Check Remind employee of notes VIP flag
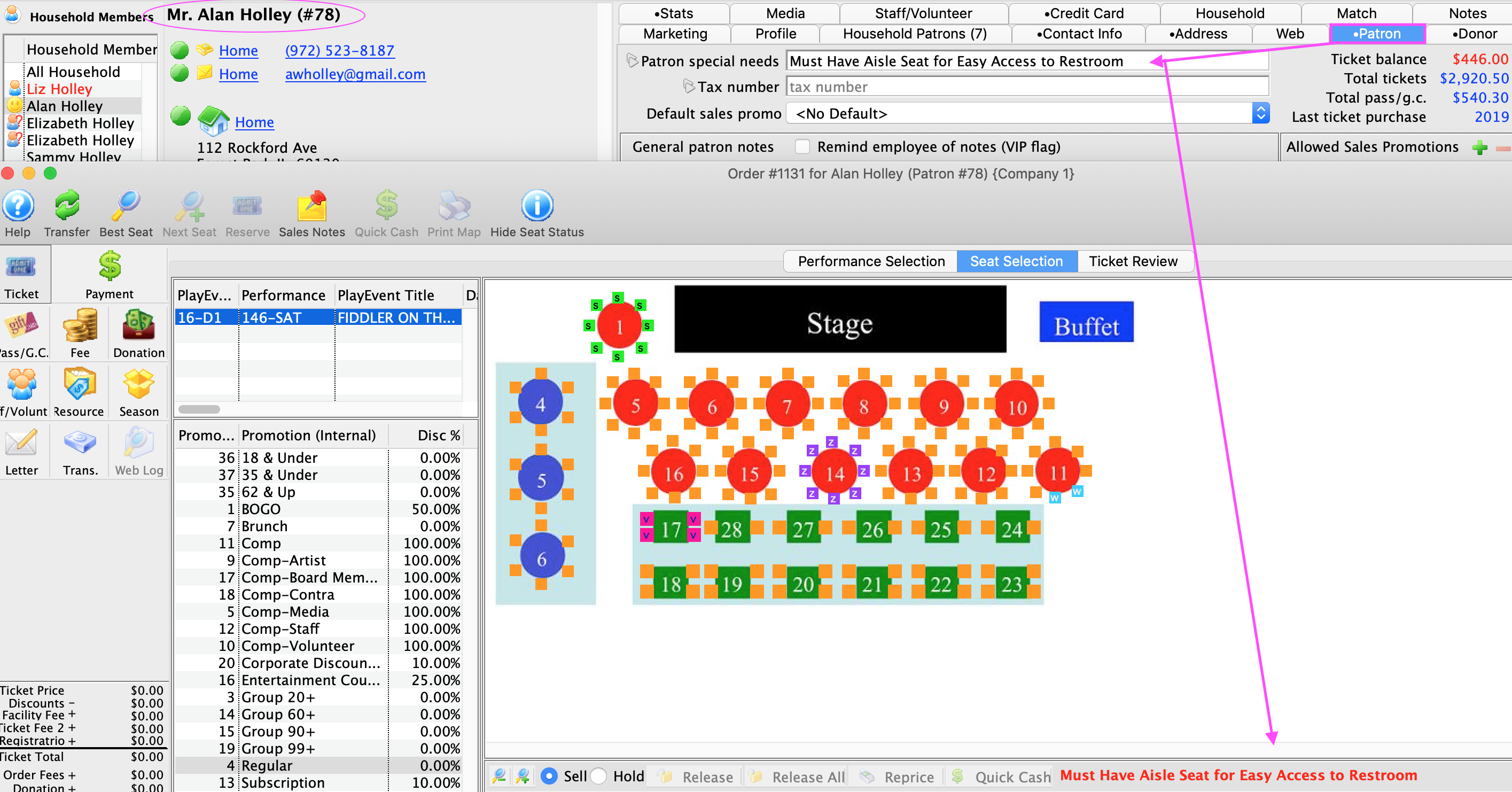This screenshot has height=792, width=1512. [x=802, y=147]
